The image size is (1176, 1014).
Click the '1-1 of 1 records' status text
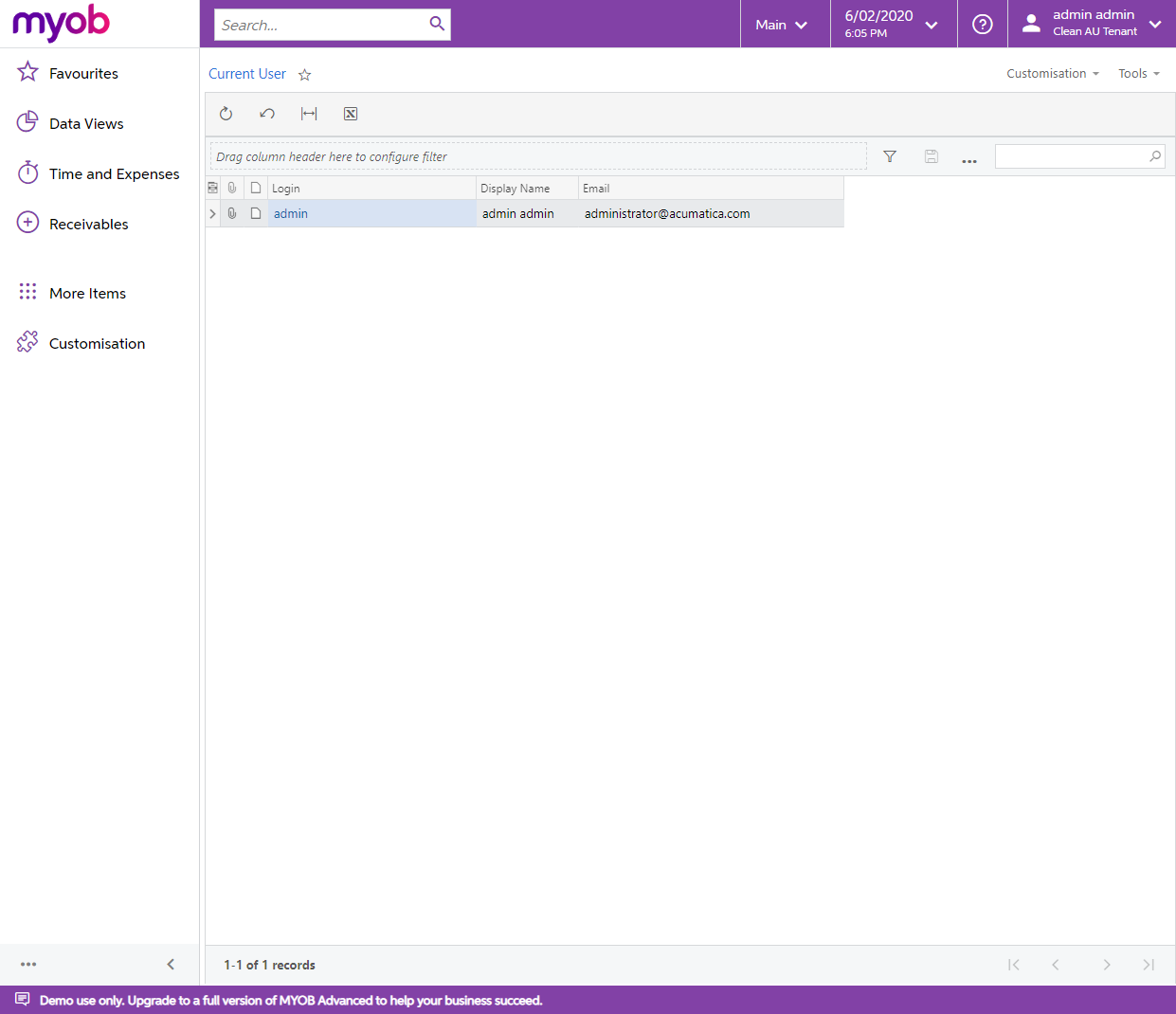(x=269, y=965)
